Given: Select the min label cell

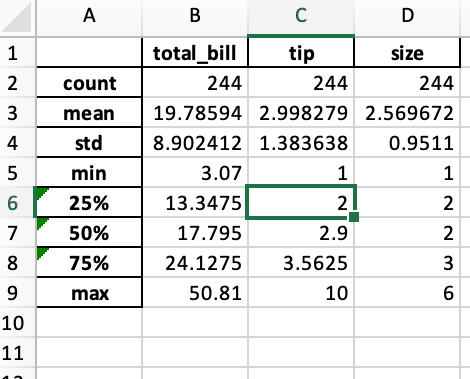Looking at the screenshot, I should click(x=89, y=173).
